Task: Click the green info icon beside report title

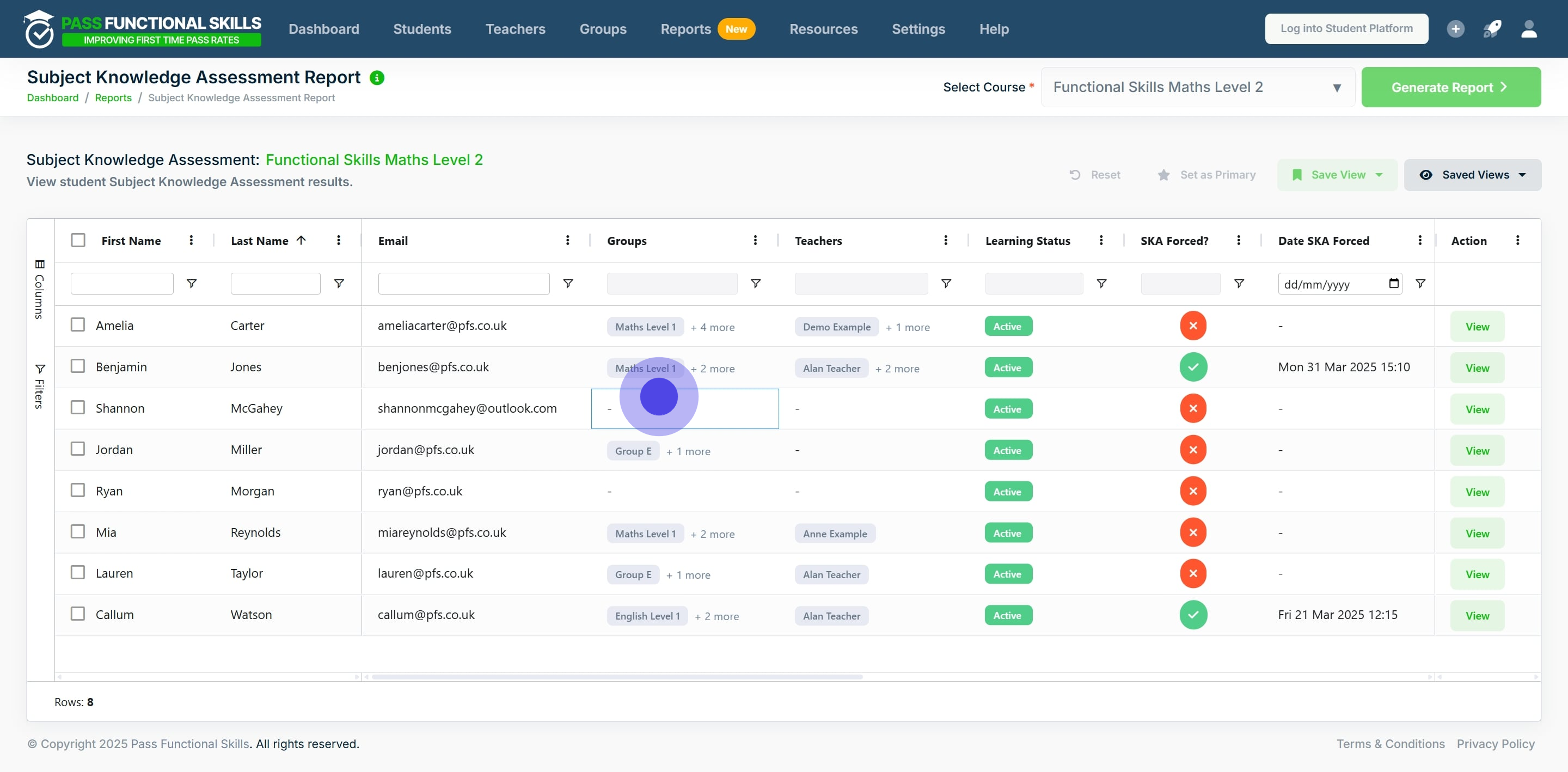Action: tap(377, 78)
